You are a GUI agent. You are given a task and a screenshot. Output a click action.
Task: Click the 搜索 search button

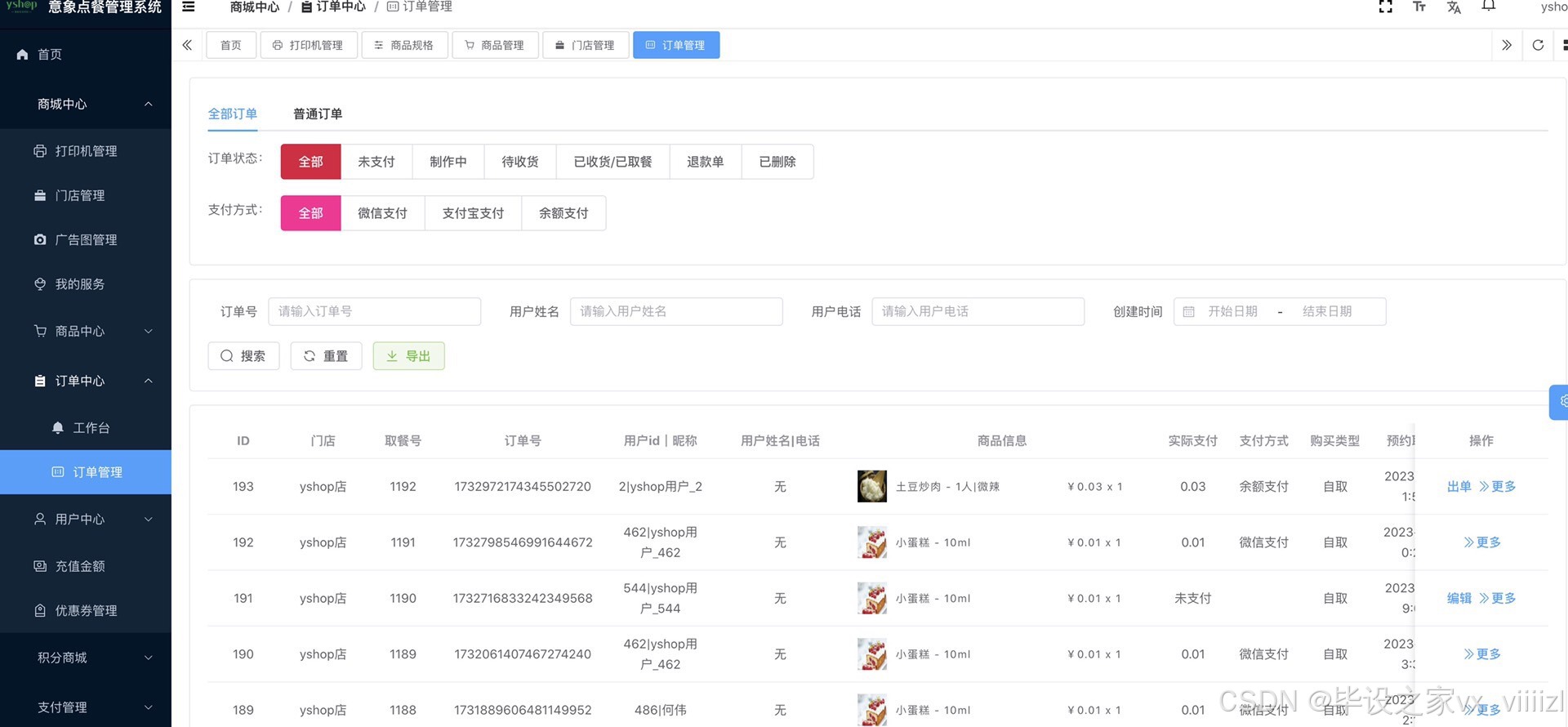tap(243, 356)
